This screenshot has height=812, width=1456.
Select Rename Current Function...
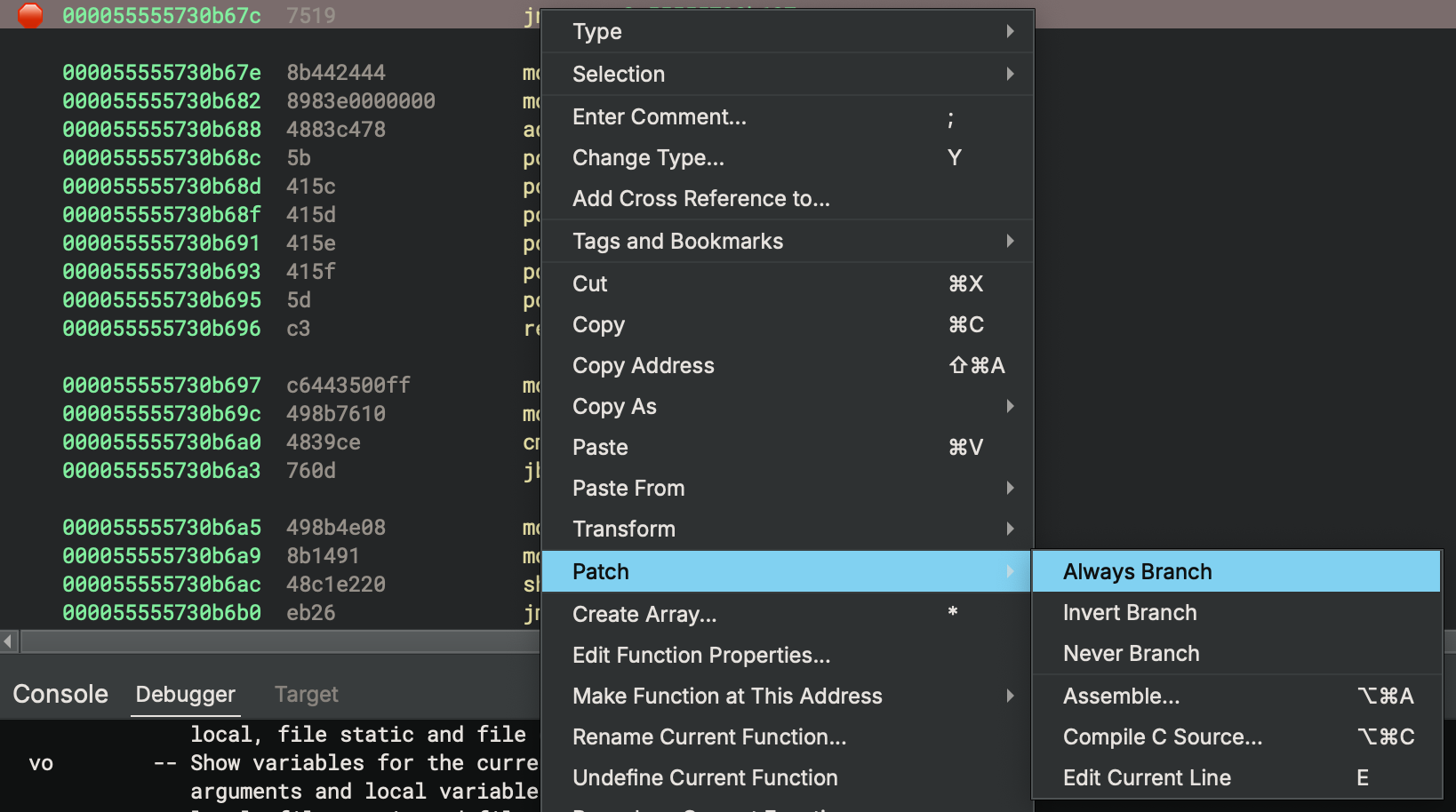coord(788,737)
